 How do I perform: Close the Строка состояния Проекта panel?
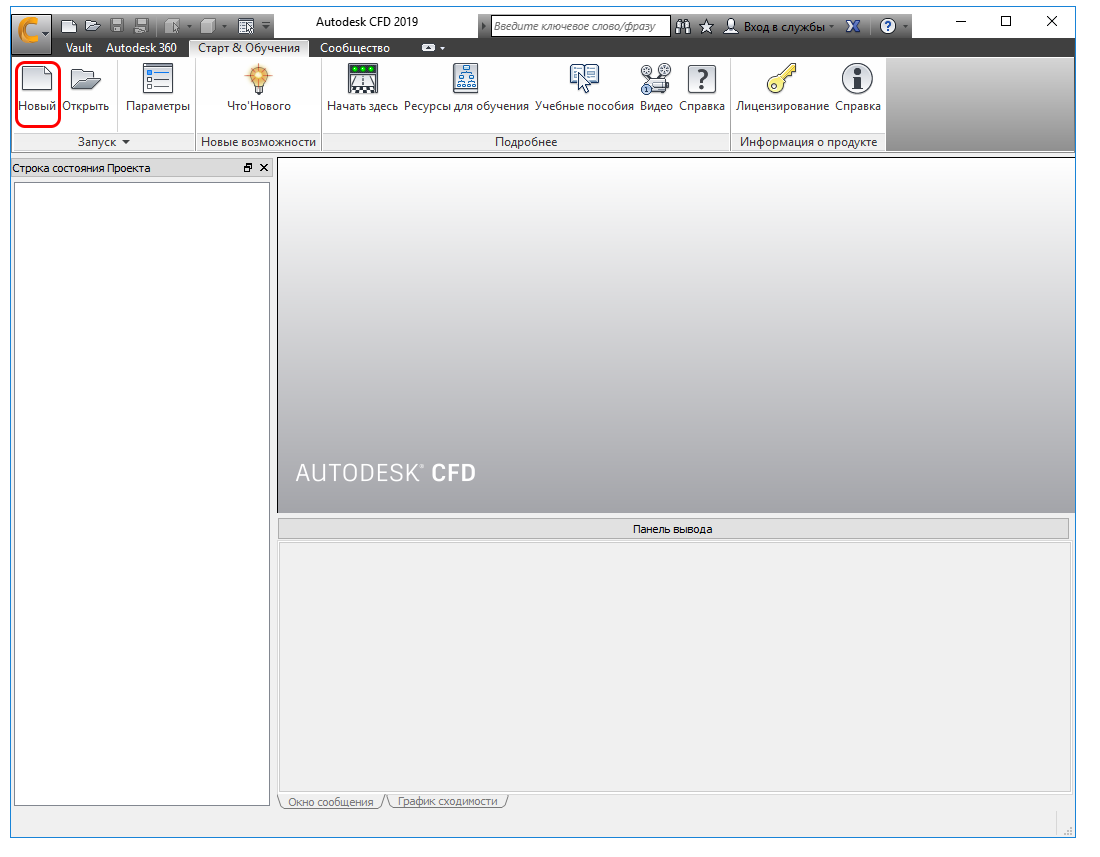pyautogui.click(x=264, y=168)
